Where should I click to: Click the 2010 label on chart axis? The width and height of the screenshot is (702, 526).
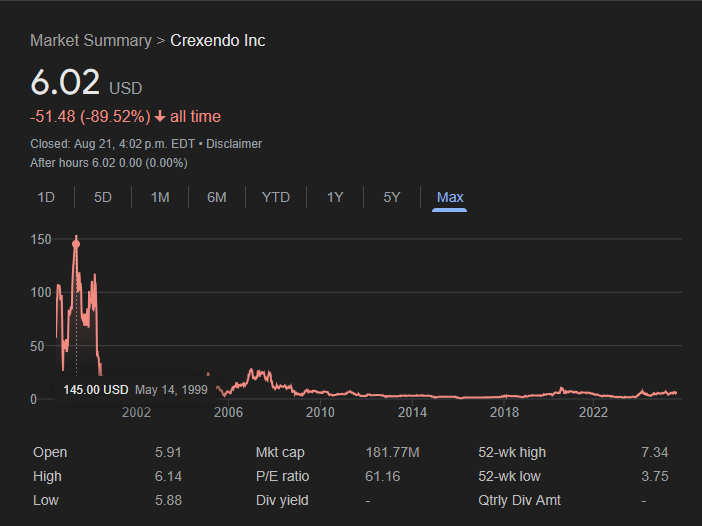pos(320,412)
